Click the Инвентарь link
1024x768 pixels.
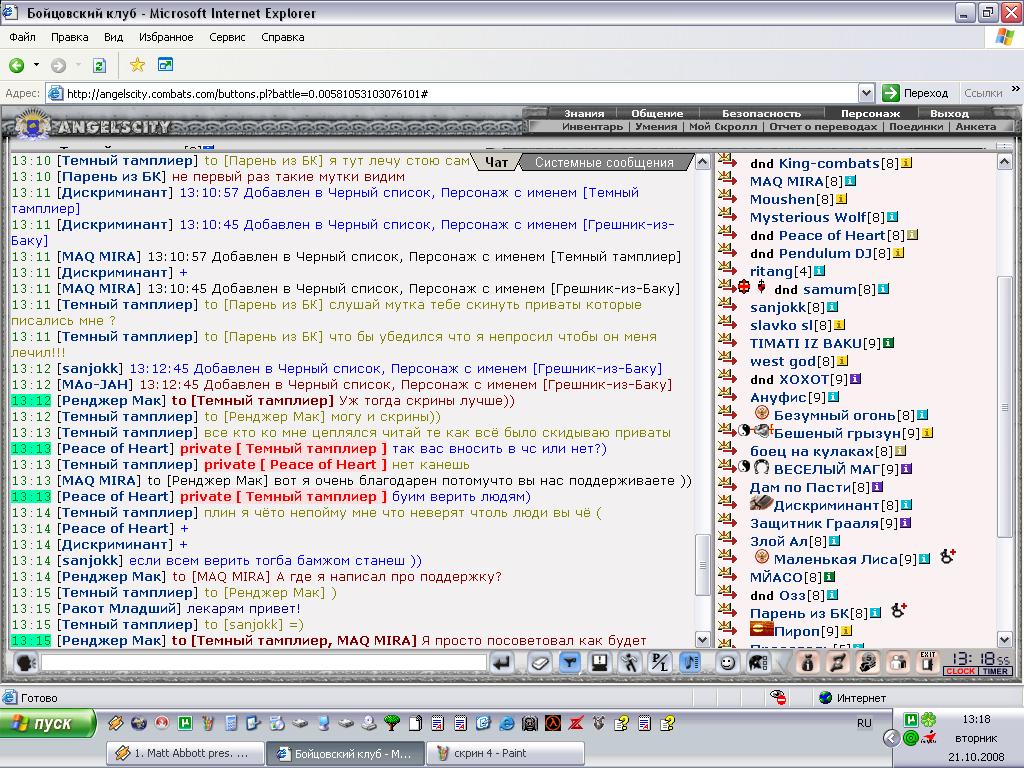[x=592, y=127]
